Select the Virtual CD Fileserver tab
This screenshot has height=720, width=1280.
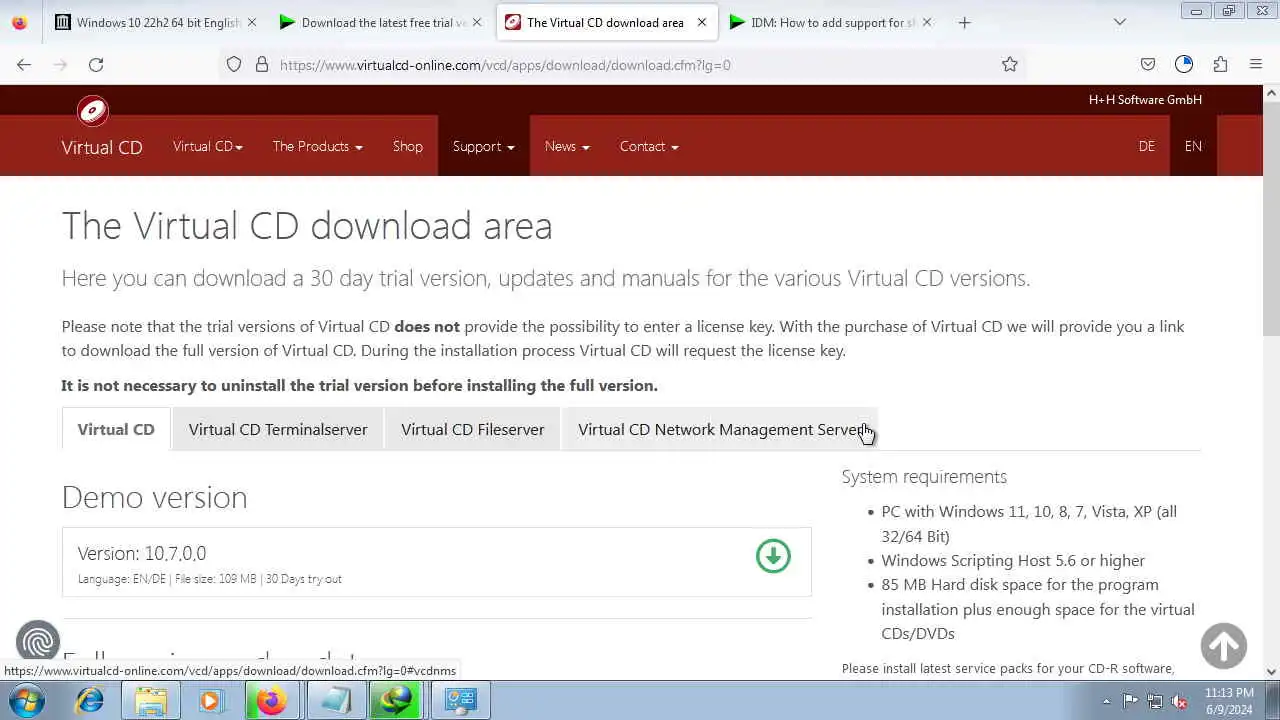point(473,429)
